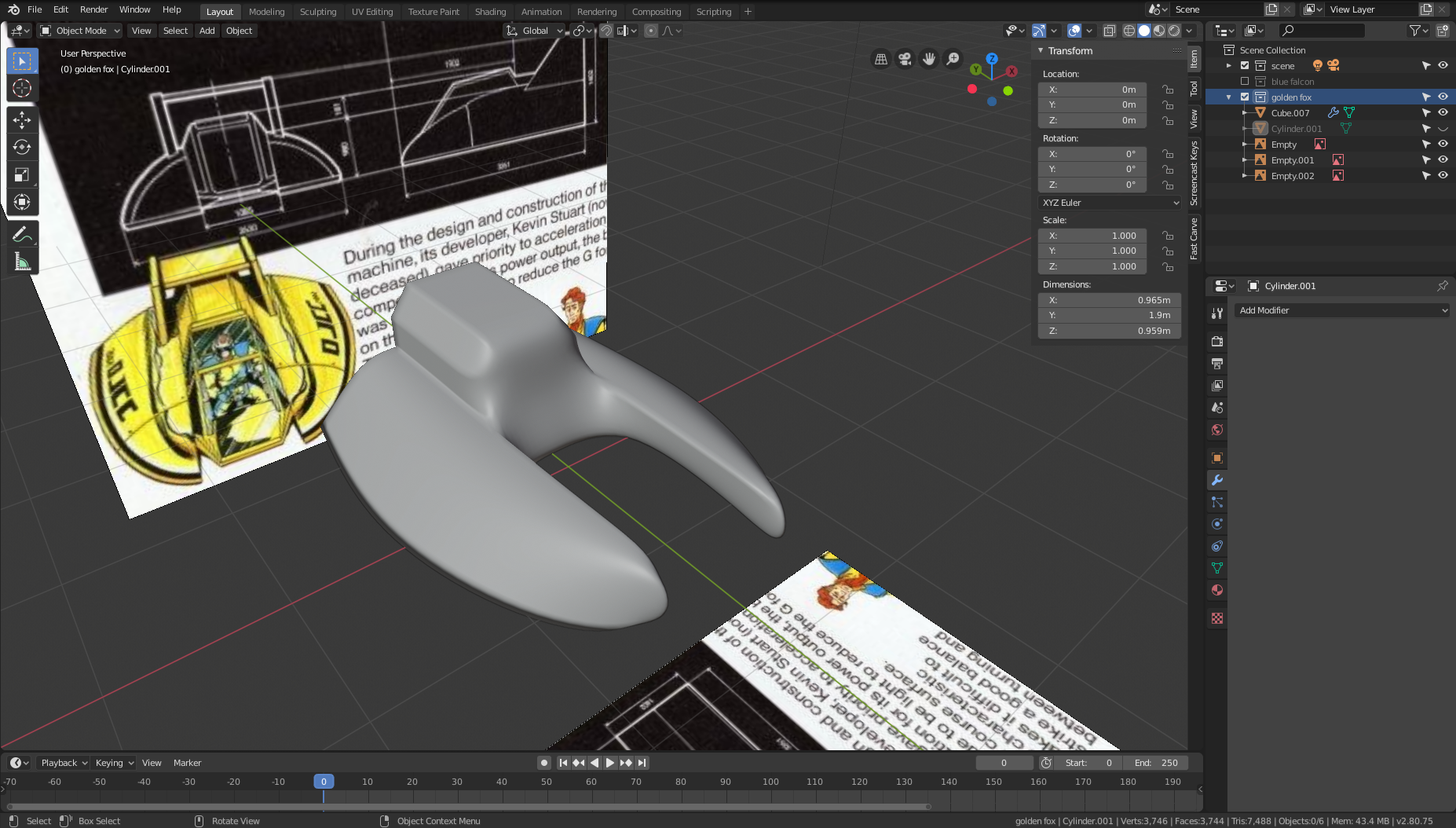Toggle auto keying record button
Image resolution: width=1456 pixels, height=828 pixels.
(x=543, y=763)
